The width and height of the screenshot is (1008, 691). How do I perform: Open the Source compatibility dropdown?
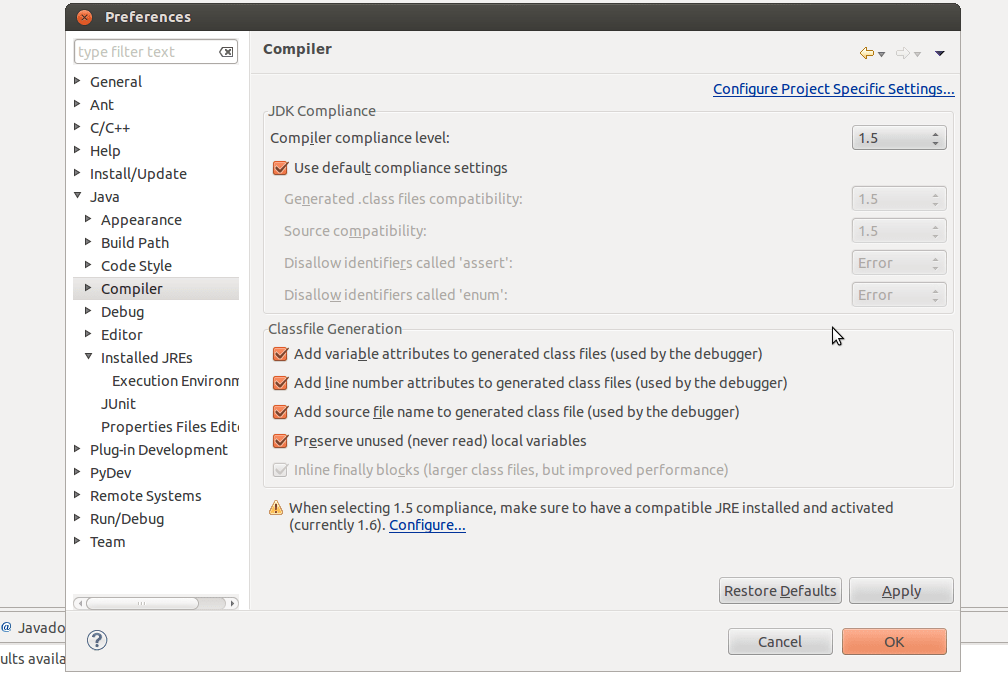(x=899, y=231)
